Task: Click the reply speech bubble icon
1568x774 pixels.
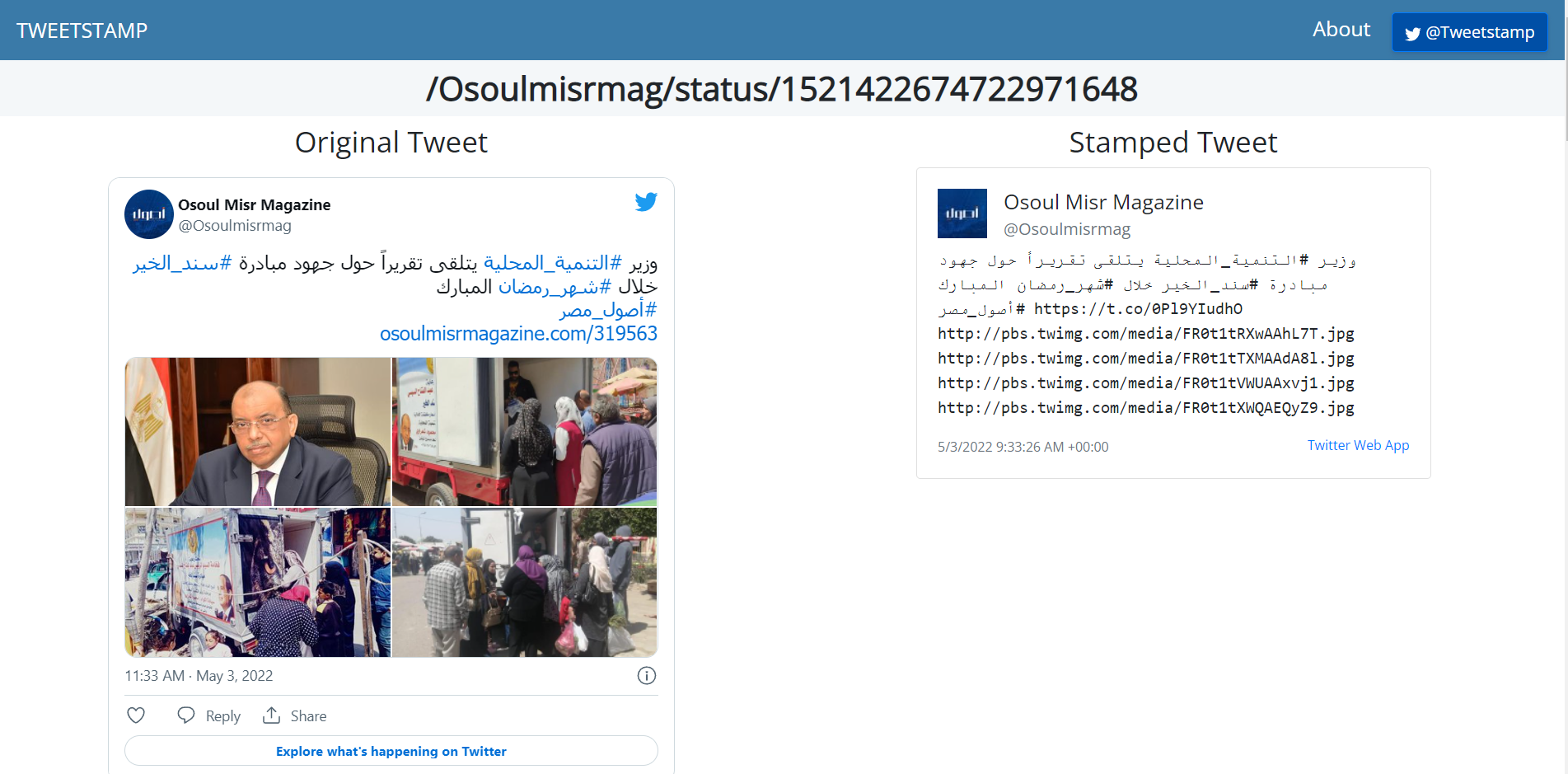Action: tap(186, 715)
